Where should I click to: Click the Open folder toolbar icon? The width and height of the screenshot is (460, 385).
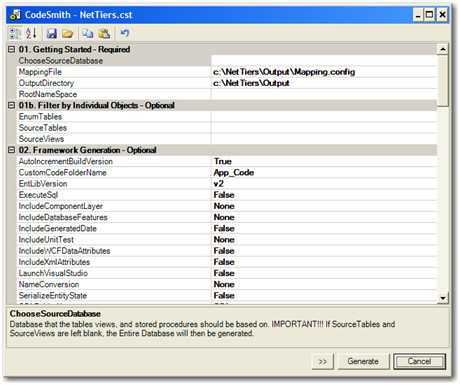pyautogui.click(x=68, y=33)
